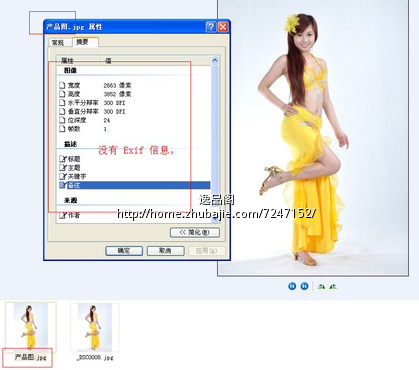Edit the 标题 property field
419x370 pixels.
point(133,159)
